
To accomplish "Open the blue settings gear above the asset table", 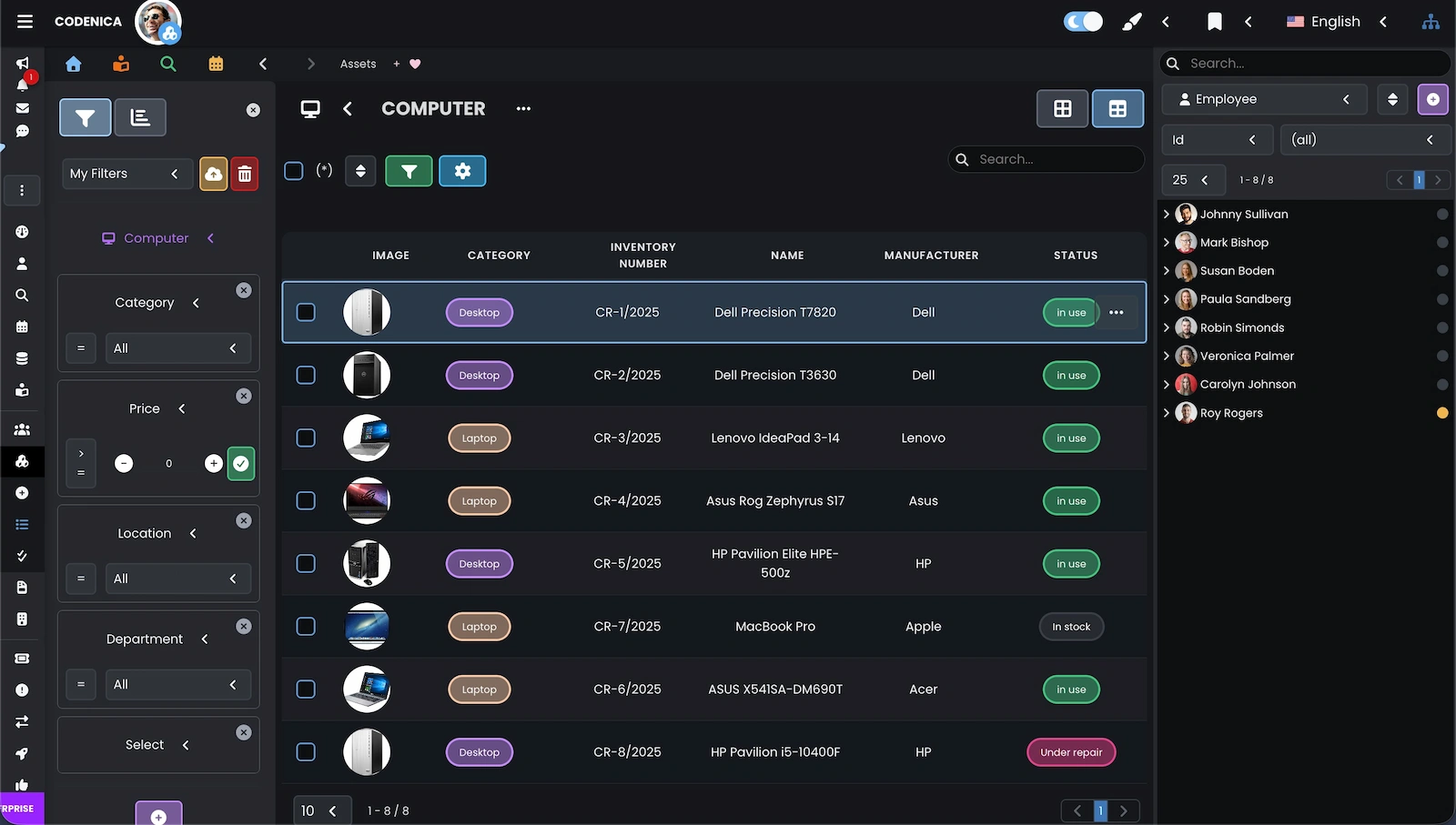I will pyautogui.click(x=462, y=170).
